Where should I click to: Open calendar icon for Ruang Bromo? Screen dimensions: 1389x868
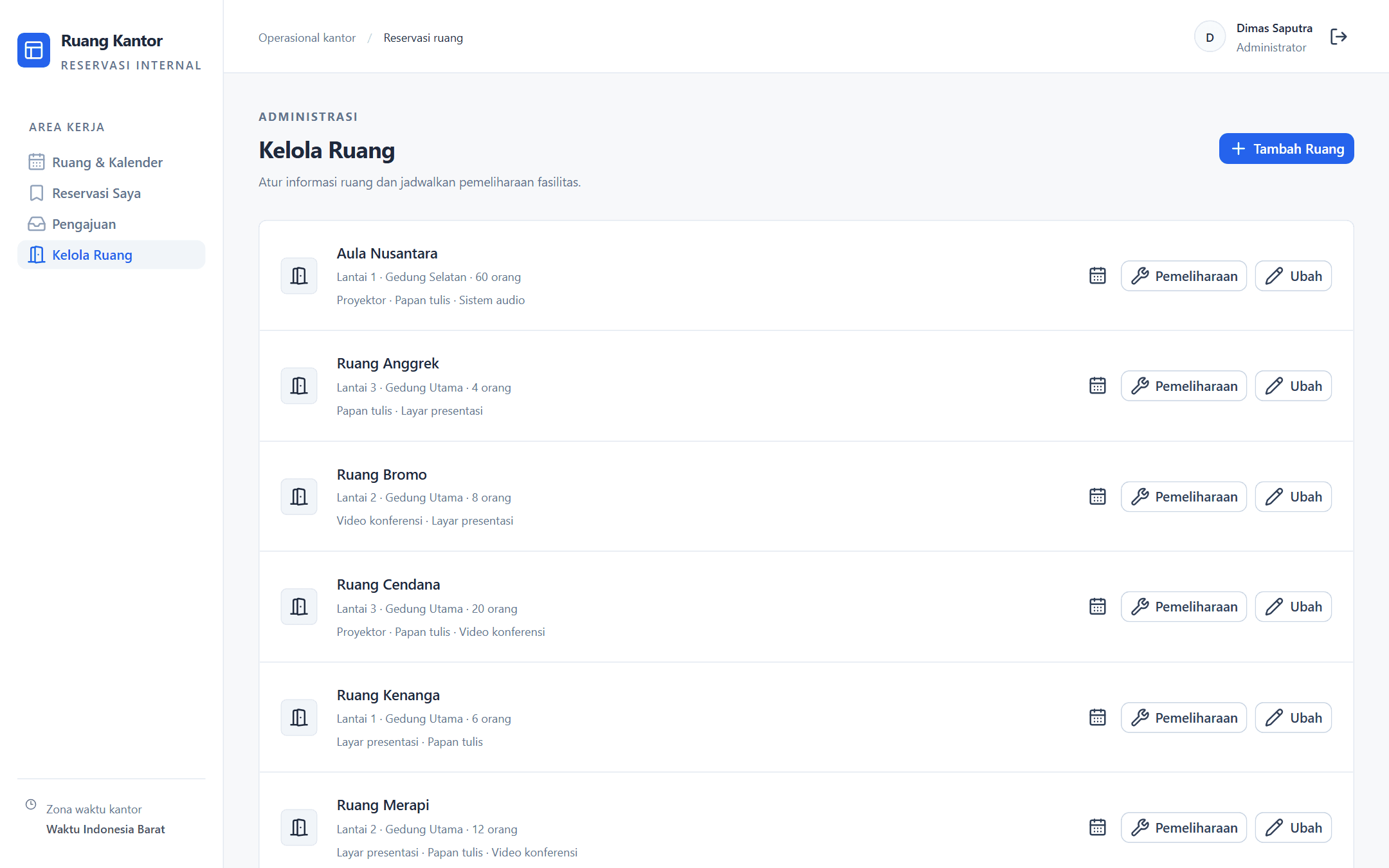(1097, 496)
